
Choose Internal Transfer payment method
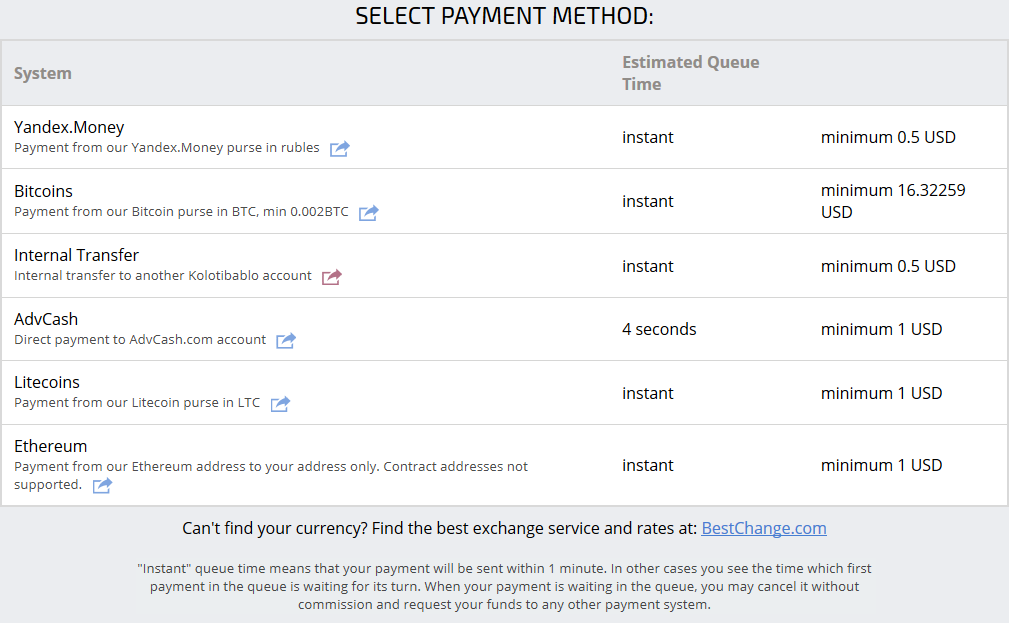(76, 255)
